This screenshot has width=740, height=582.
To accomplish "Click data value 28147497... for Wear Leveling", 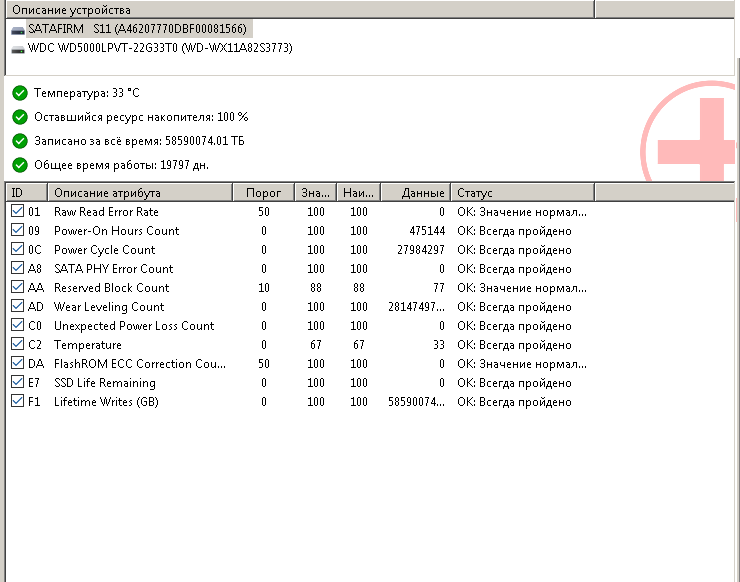I will 416,307.
